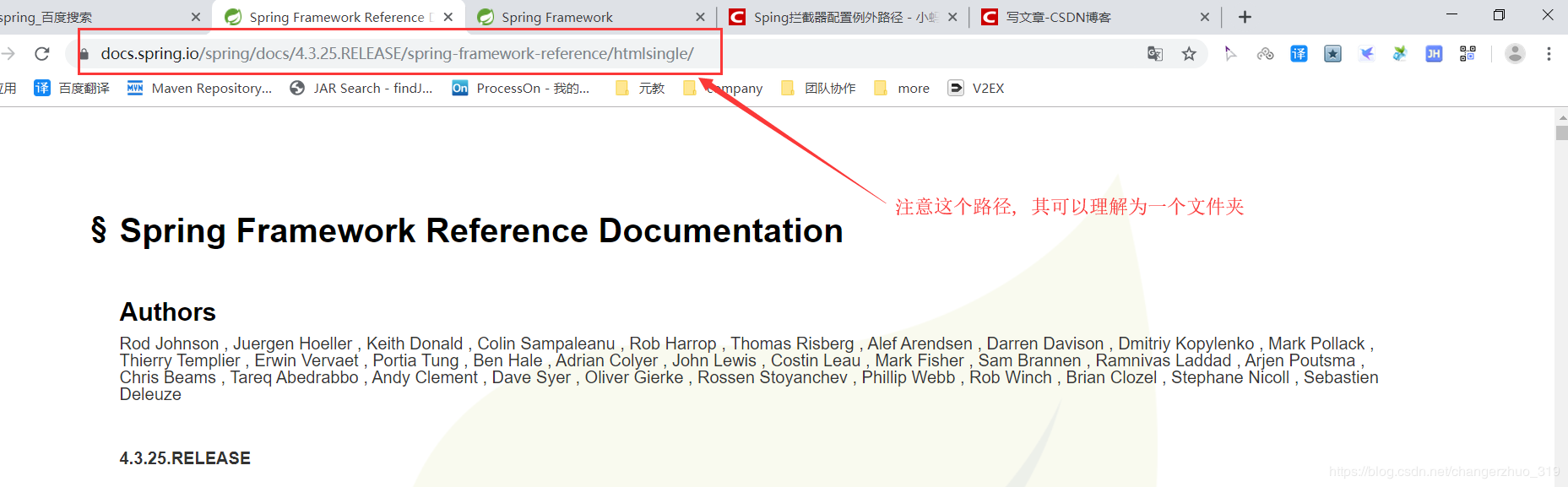Select the Spring Framework Reference tab
The width and height of the screenshot is (1568, 487).
338,17
